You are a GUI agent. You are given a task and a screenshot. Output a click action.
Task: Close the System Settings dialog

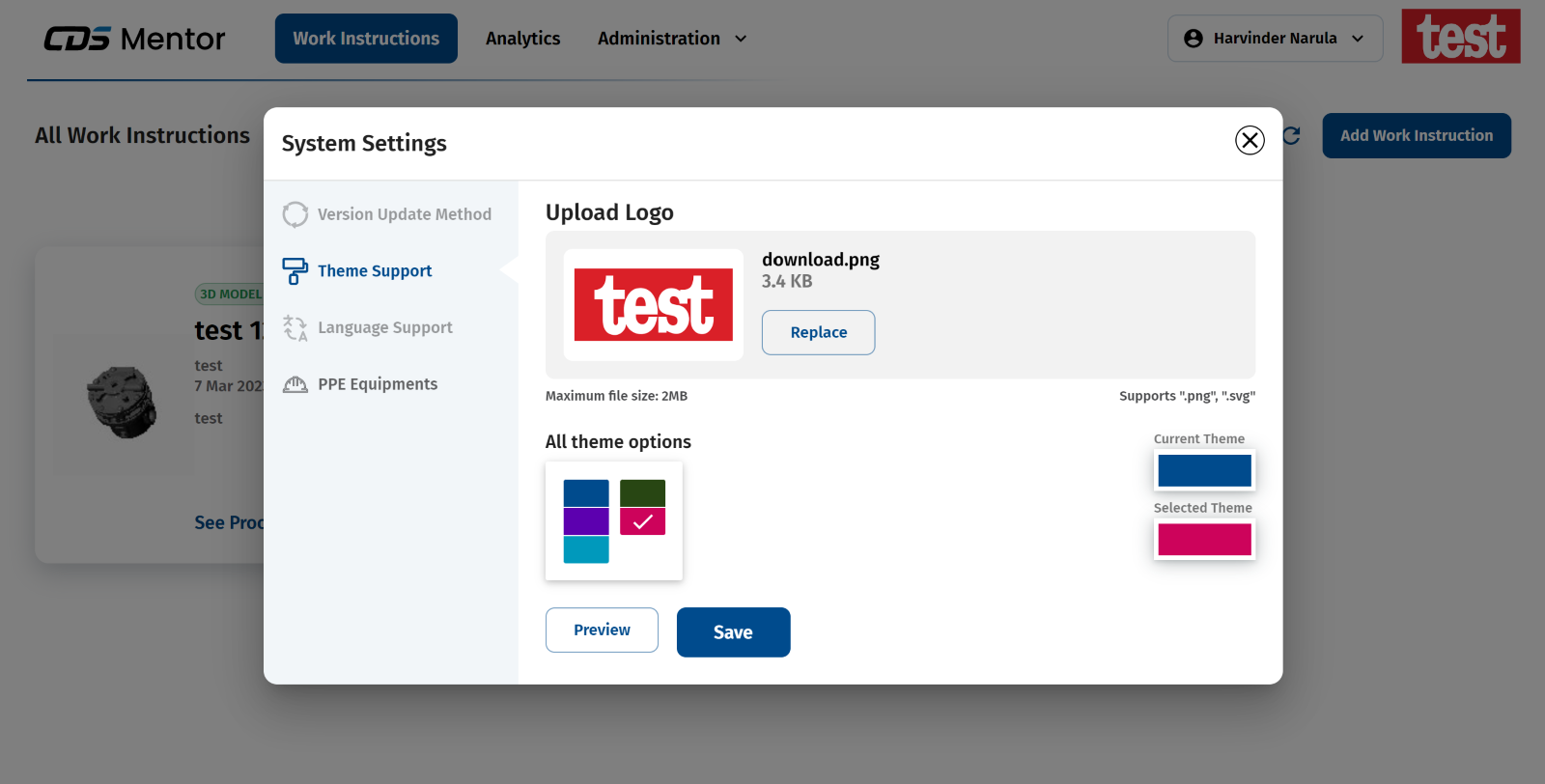(x=1250, y=140)
